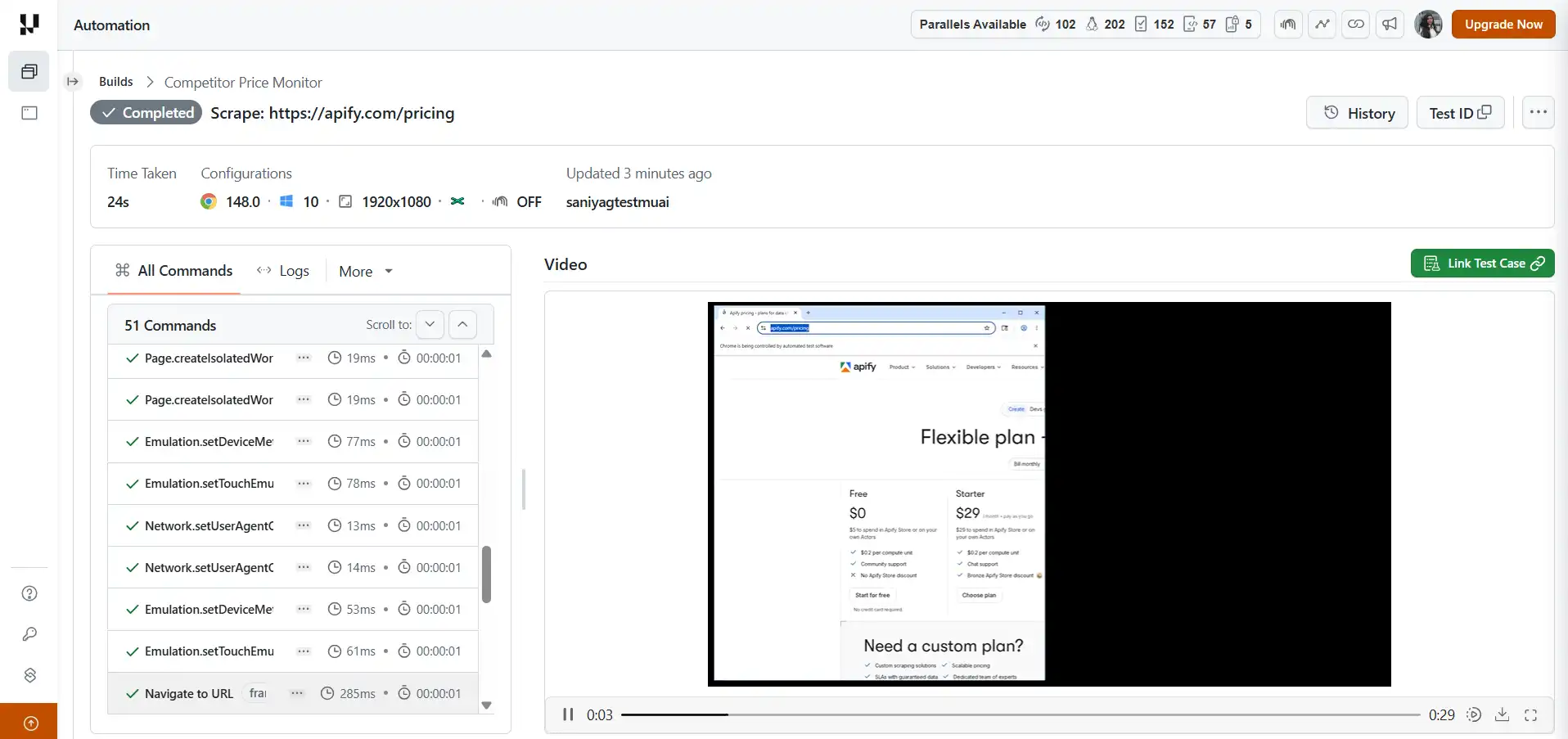Click the panel resize handle beside commands
Image resolution: width=1568 pixels, height=739 pixels.
coord(524,489)
